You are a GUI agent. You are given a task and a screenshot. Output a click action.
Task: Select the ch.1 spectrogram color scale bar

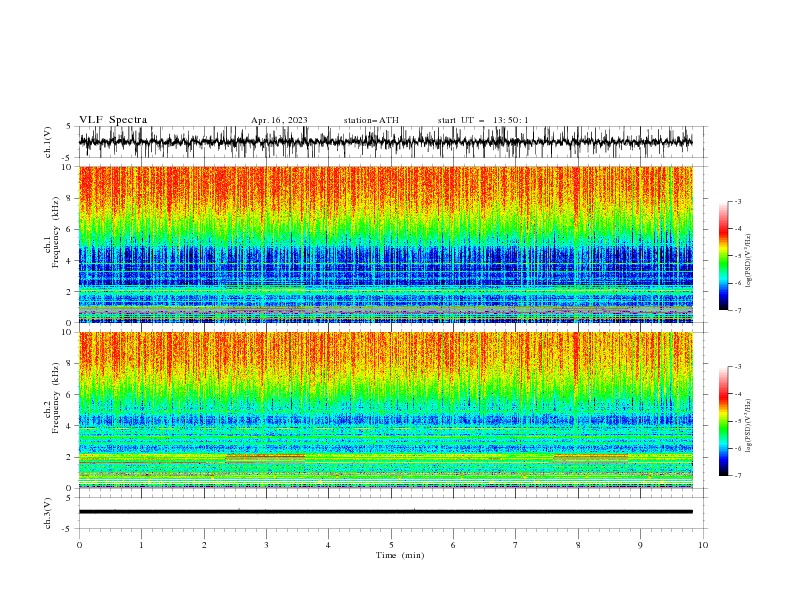(x=723, y=256)
